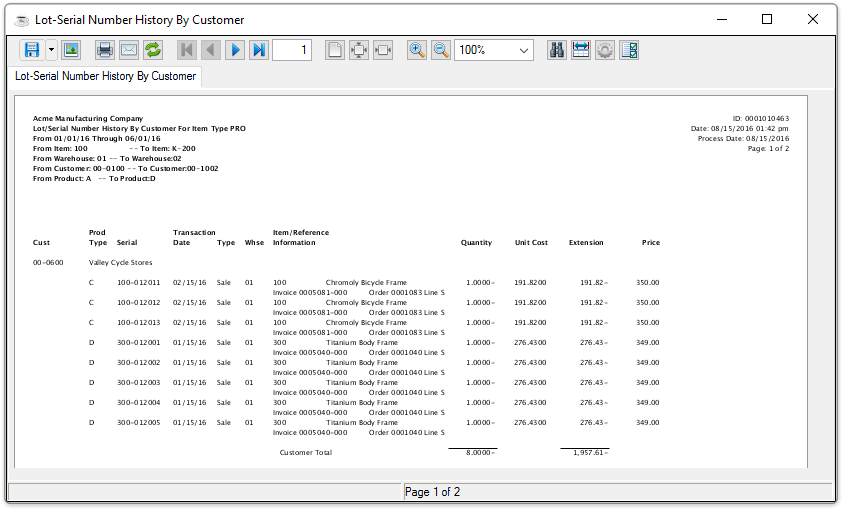Viewport: 846px width, 512px height.
Task: Click the page number input field
Action: [x=292, y=50]
